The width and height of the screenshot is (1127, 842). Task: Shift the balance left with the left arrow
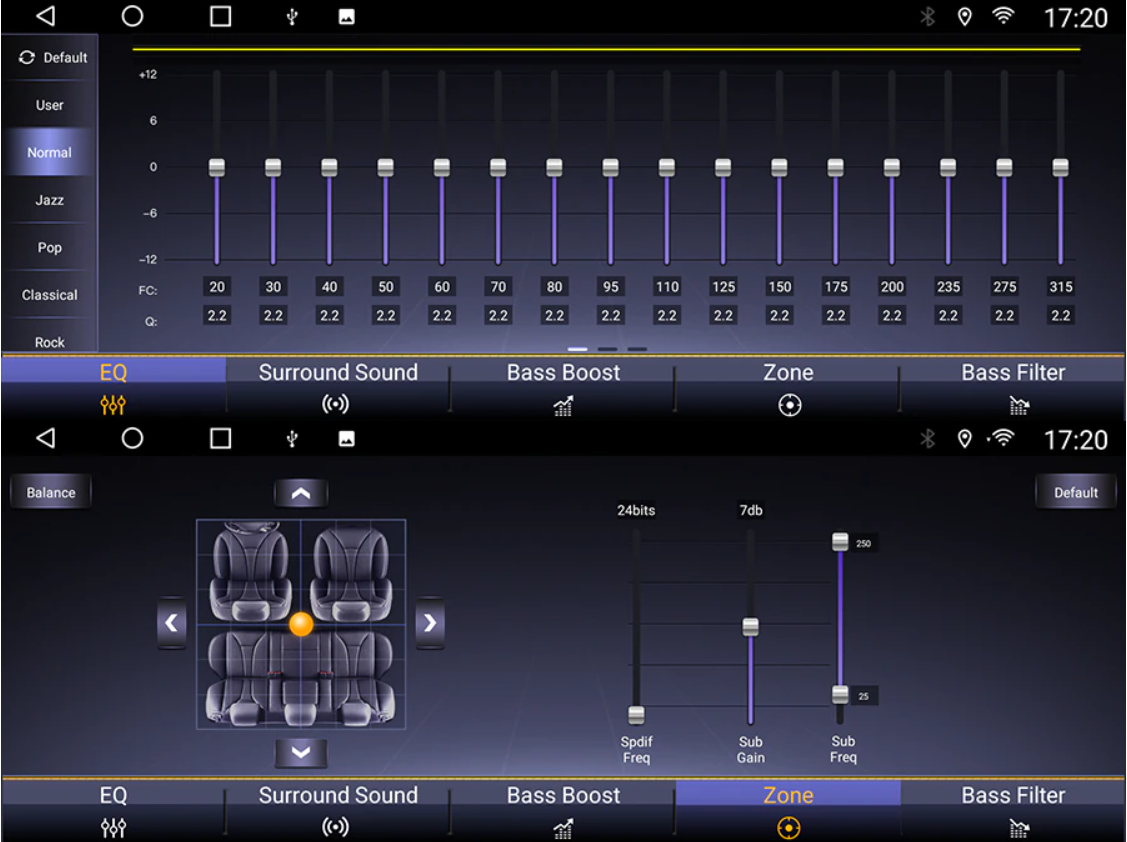(171, 623)
